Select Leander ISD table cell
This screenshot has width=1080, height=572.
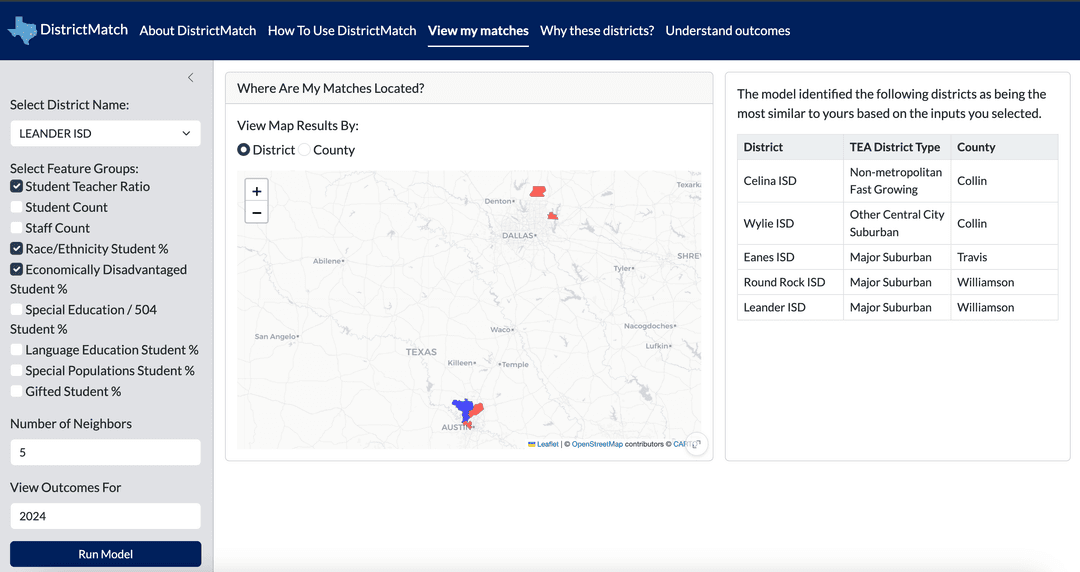[790, 307]
